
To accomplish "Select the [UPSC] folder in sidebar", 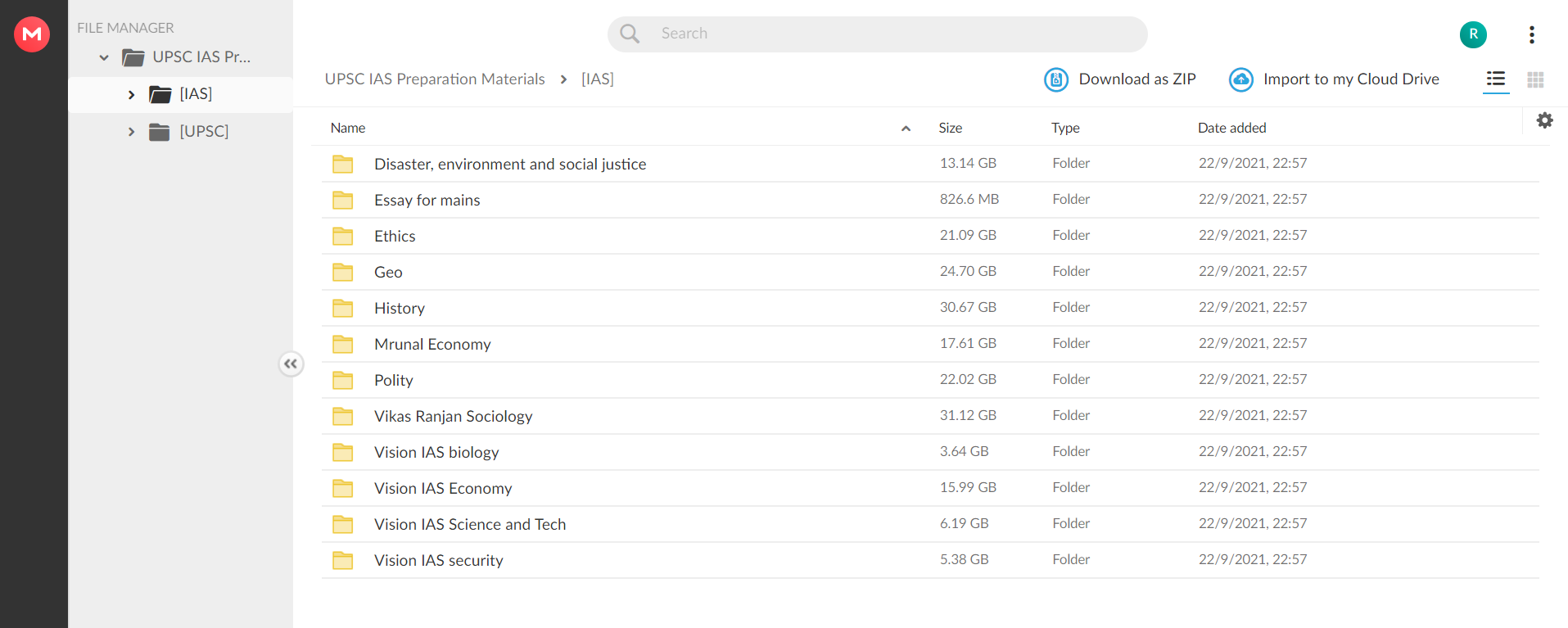I will click(204, 132).
